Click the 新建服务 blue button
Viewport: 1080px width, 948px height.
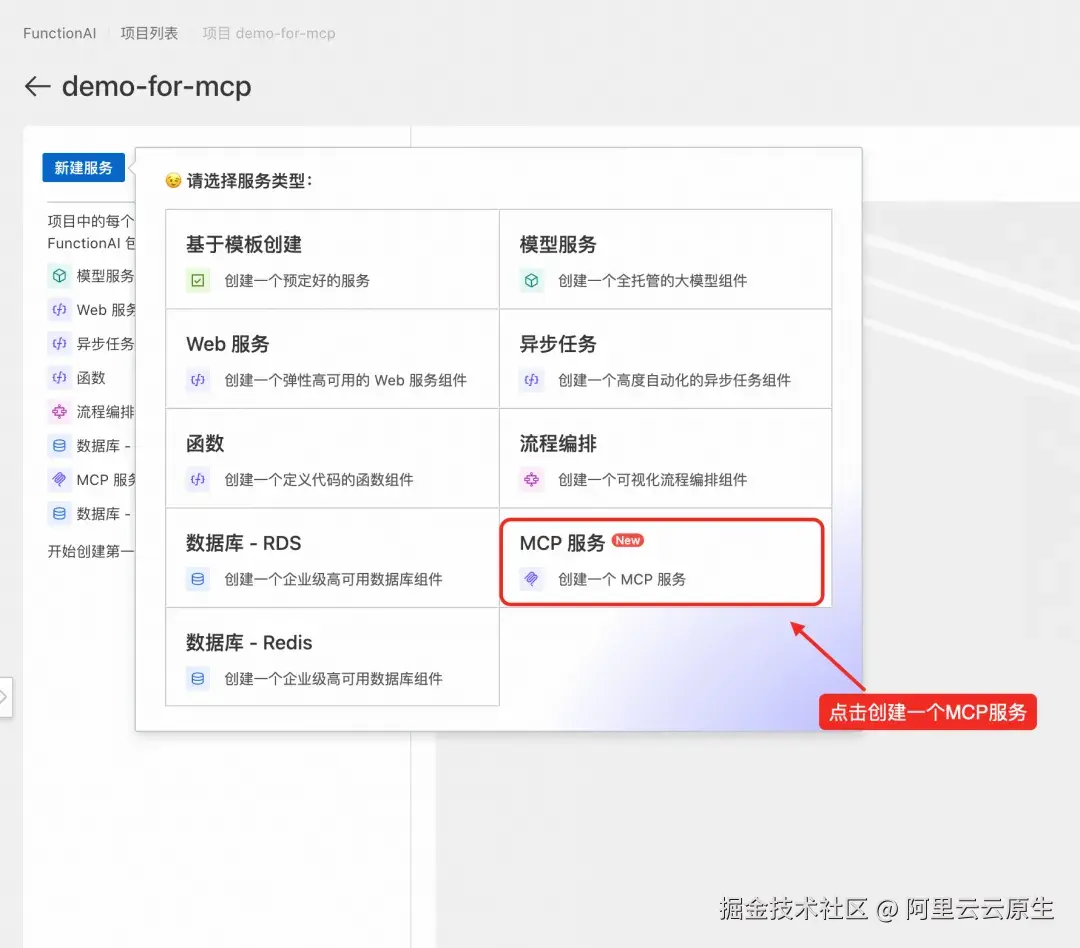pos(83,167)
